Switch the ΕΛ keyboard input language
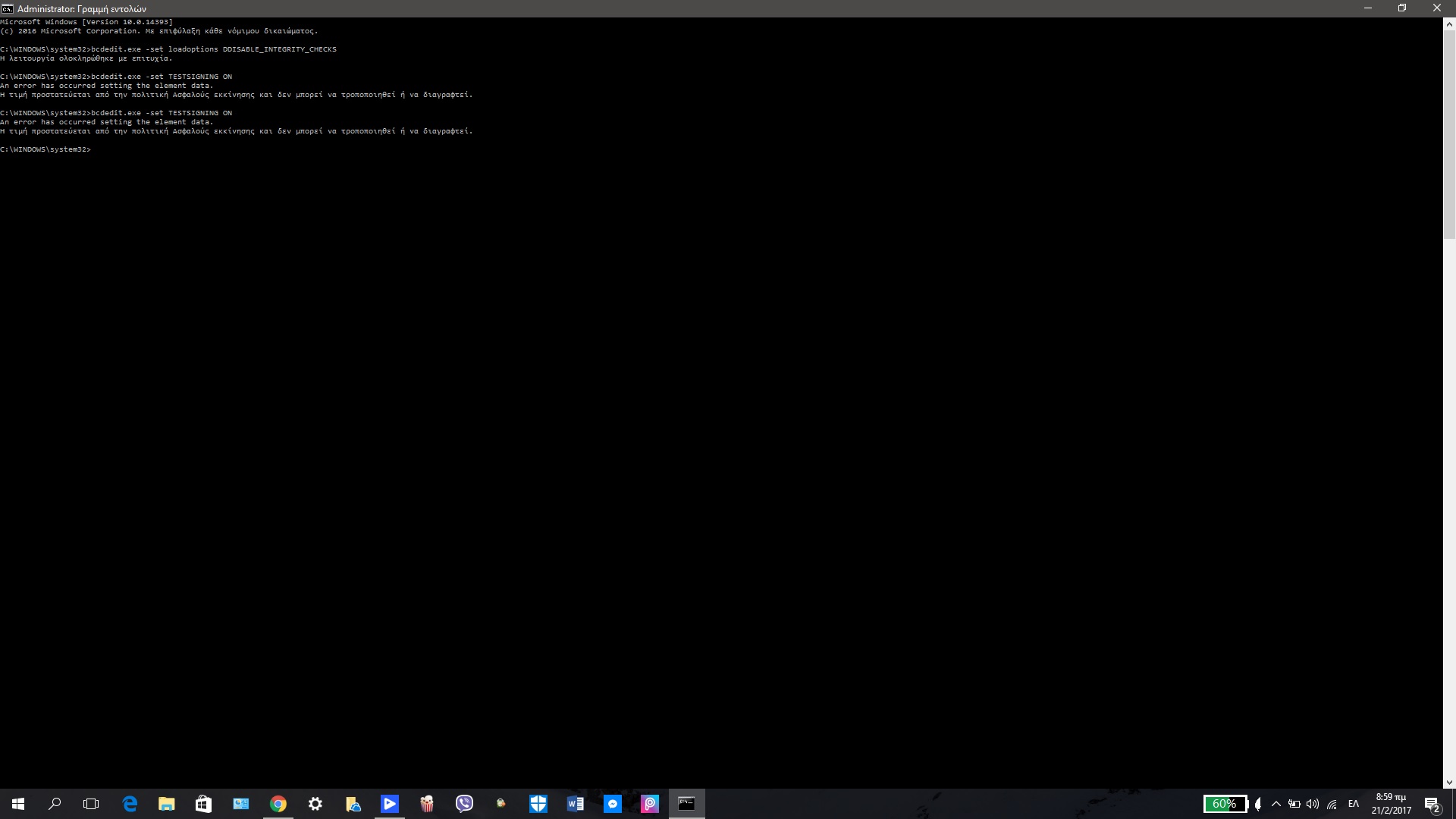Screen dimensions: 1456x819 (x=1354, y=804)
